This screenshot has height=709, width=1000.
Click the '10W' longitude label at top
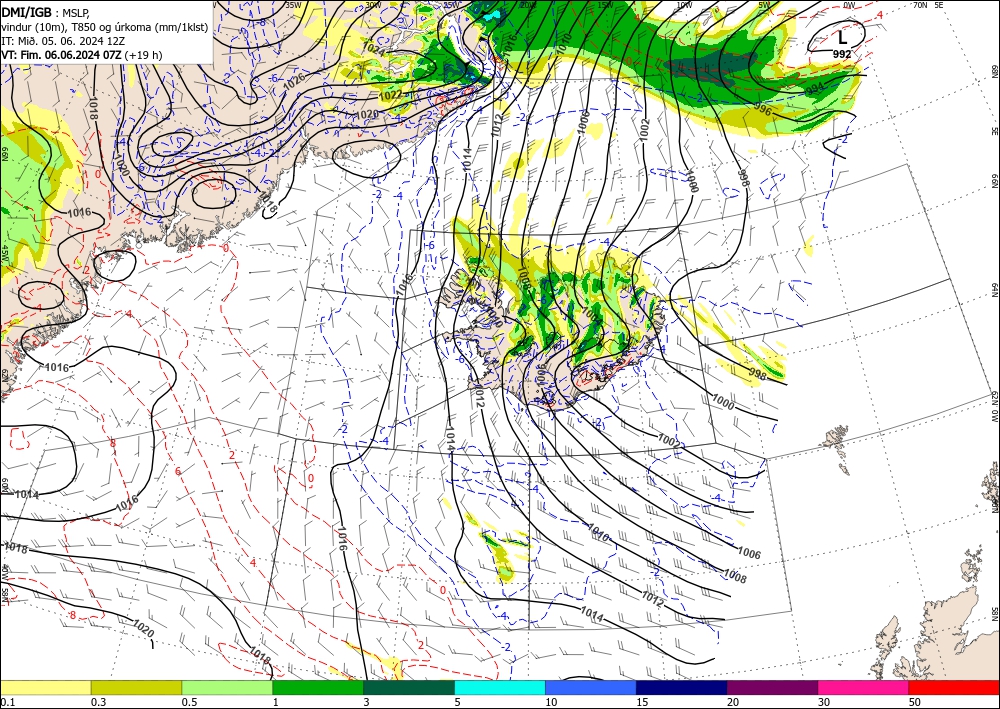pyautogui.click(x=684, y=5)
